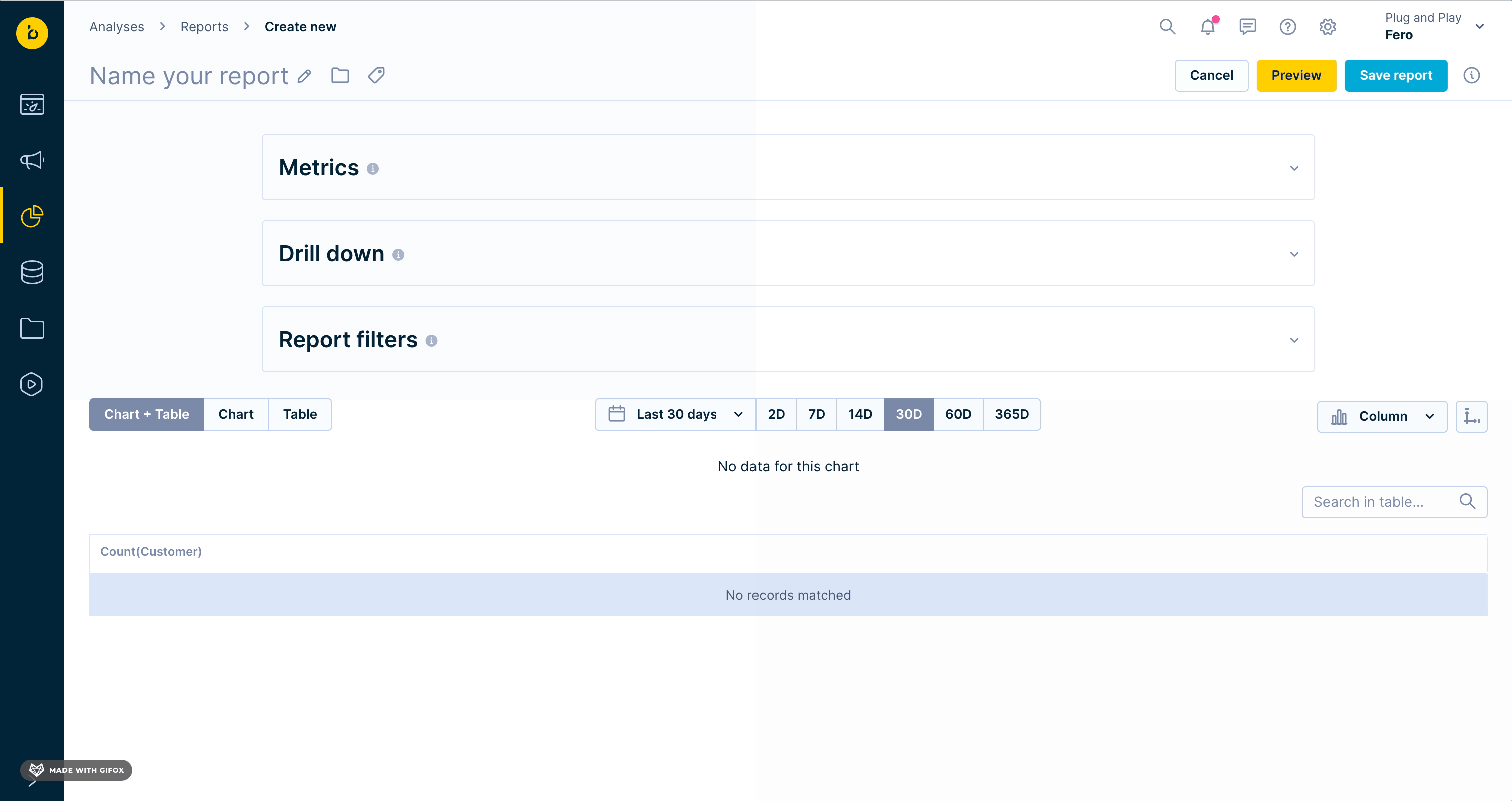Switch to the Chart only view tab

(235, 415)
